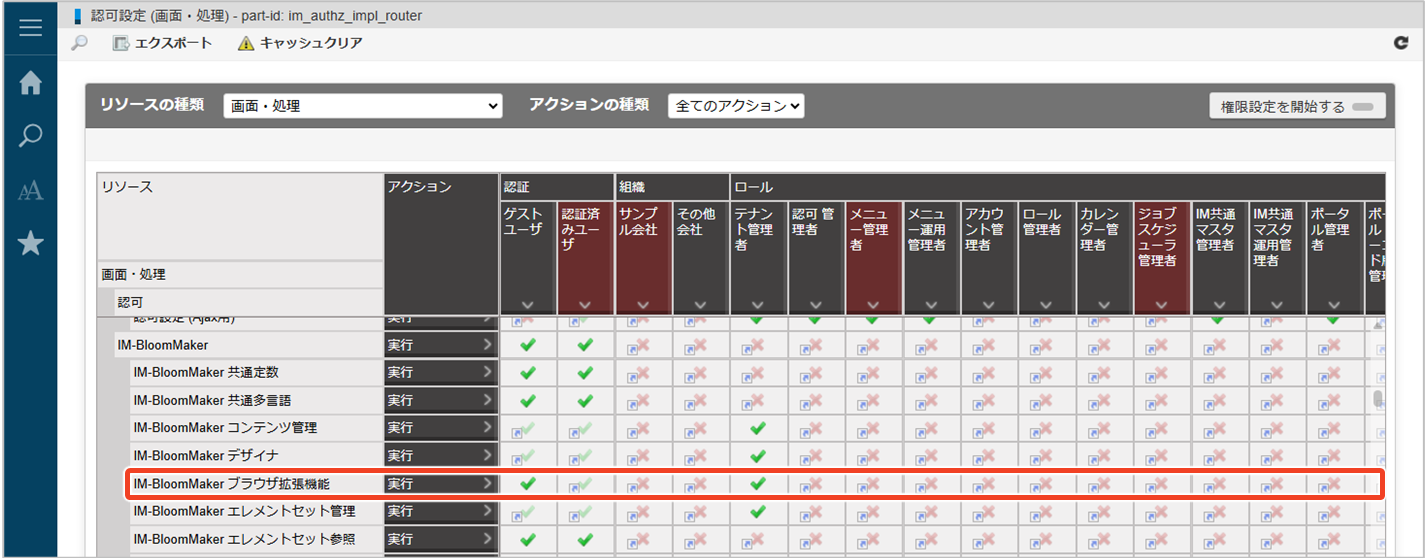Viewport: 1425px width, 558px height.
Task: Expand the メニュー管理者 column chevron
Action: (873, 305)
